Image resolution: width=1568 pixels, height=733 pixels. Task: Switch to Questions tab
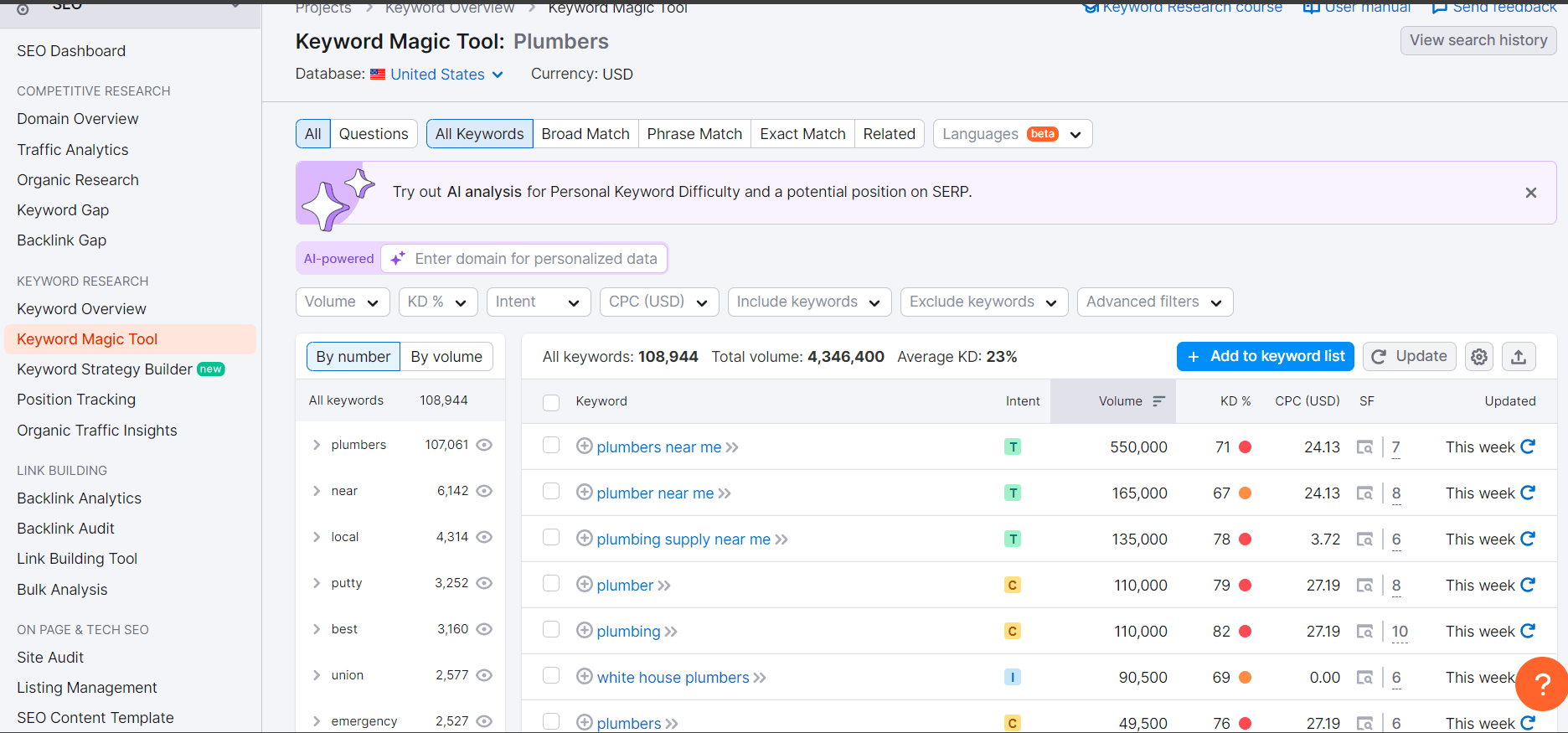(x=374, y=134)
